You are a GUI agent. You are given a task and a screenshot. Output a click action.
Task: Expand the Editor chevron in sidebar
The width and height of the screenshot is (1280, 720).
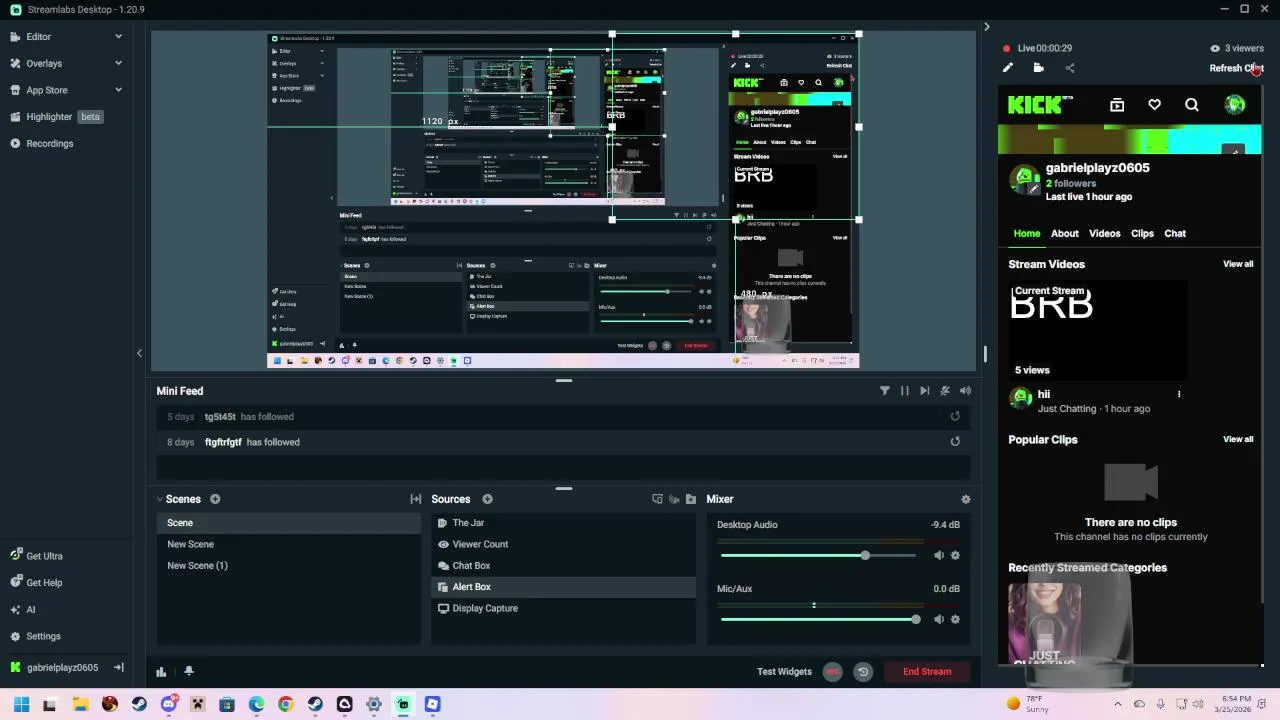(118, 37)
